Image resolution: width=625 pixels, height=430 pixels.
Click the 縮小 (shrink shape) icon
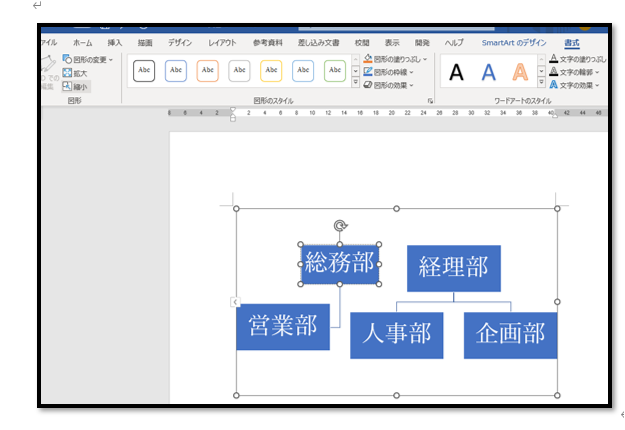tap(75, 87)
